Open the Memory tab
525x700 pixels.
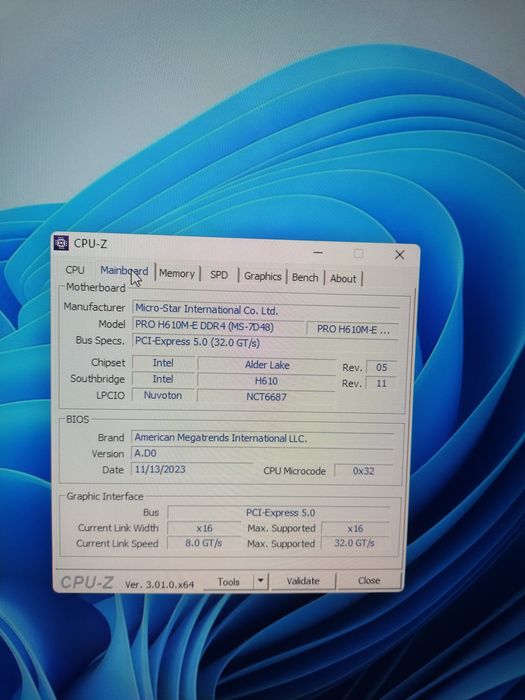tap(177, 273)
